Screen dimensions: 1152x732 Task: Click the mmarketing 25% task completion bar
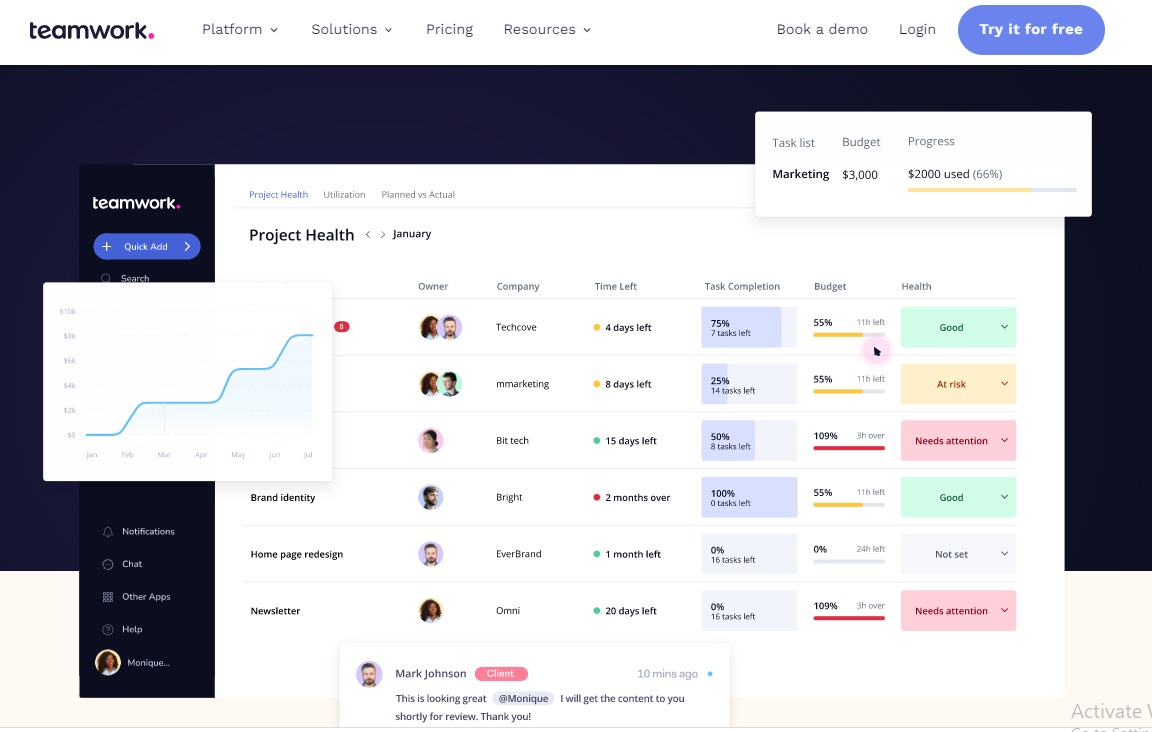pos(749,384)
